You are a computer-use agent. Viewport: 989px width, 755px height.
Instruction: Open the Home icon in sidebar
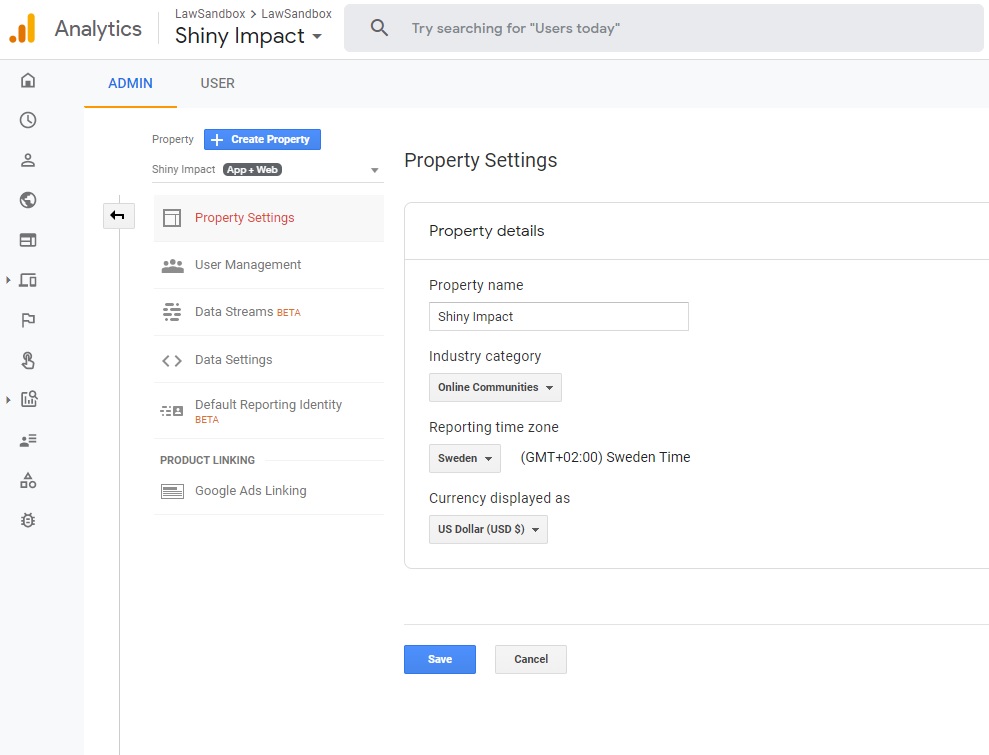tap(28, 80)
